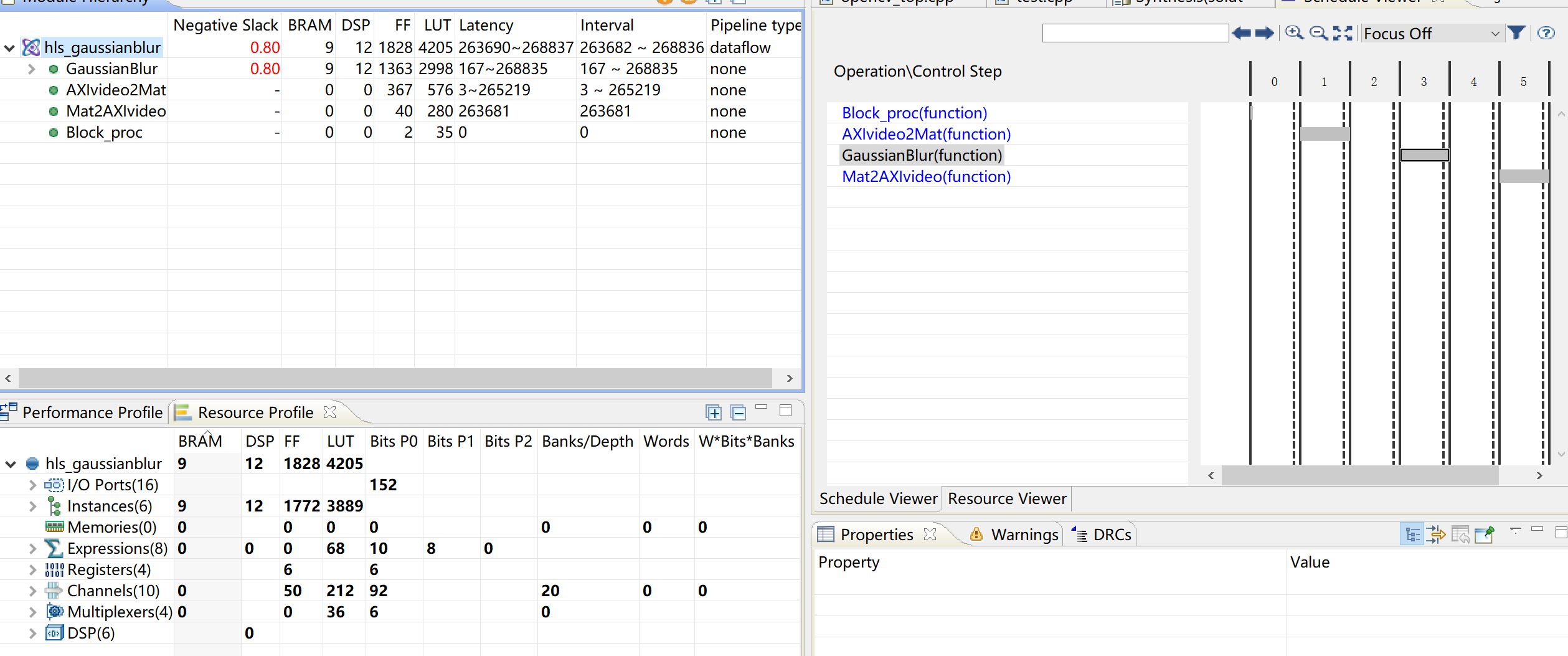Expand the GaussianBlur tree item
The width and height of the screenshot is (1568, 656).
pos(31,69)
